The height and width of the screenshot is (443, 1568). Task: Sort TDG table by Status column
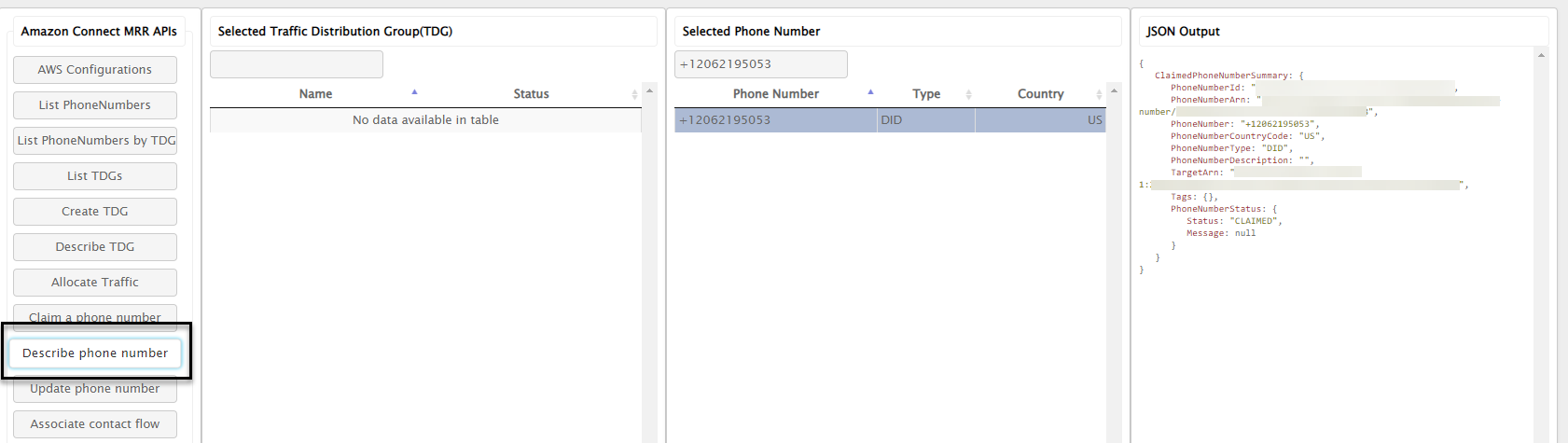pyautogui.click(x=532, y=94)
